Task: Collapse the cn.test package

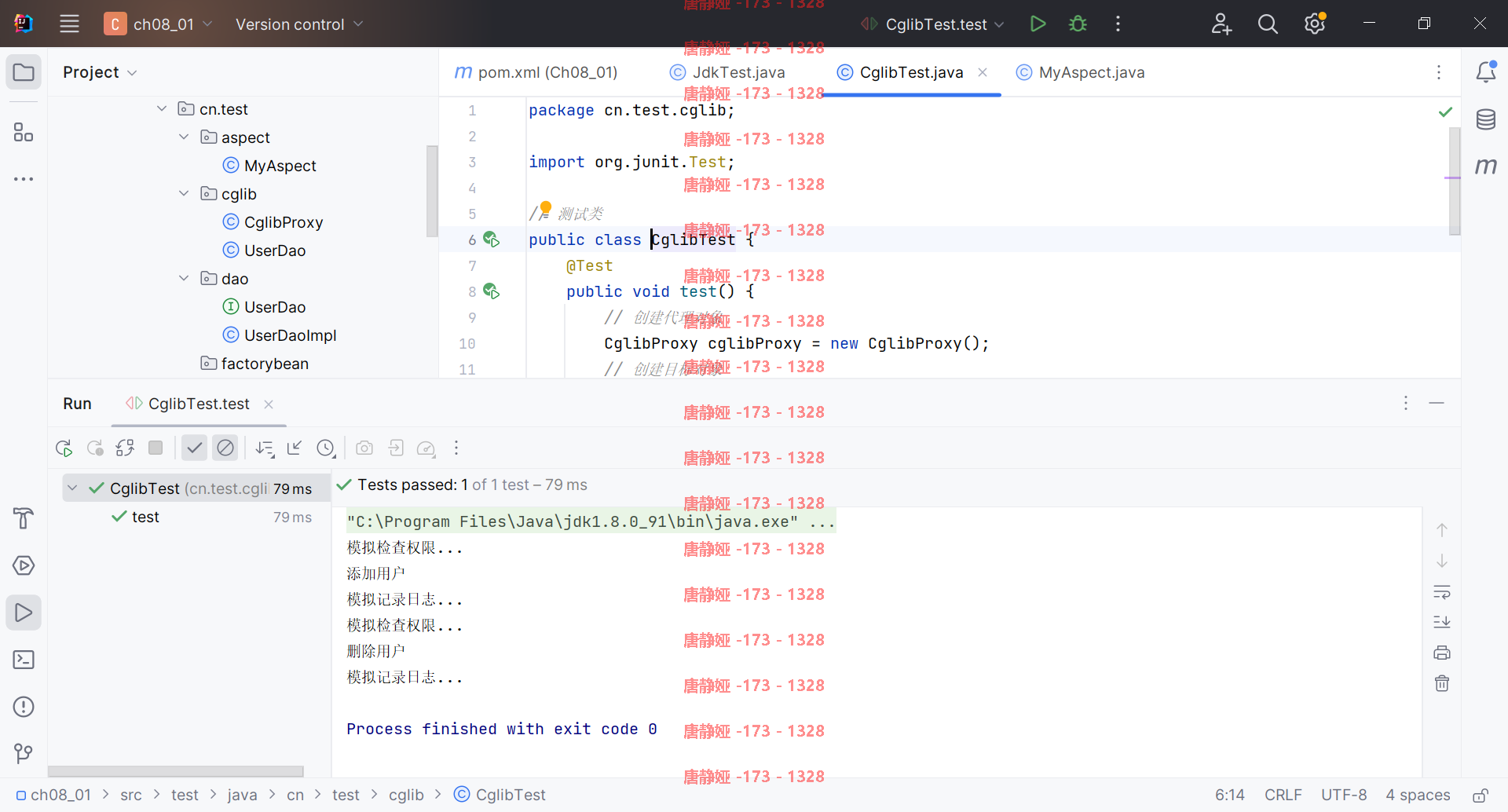Action: (162, 108)
